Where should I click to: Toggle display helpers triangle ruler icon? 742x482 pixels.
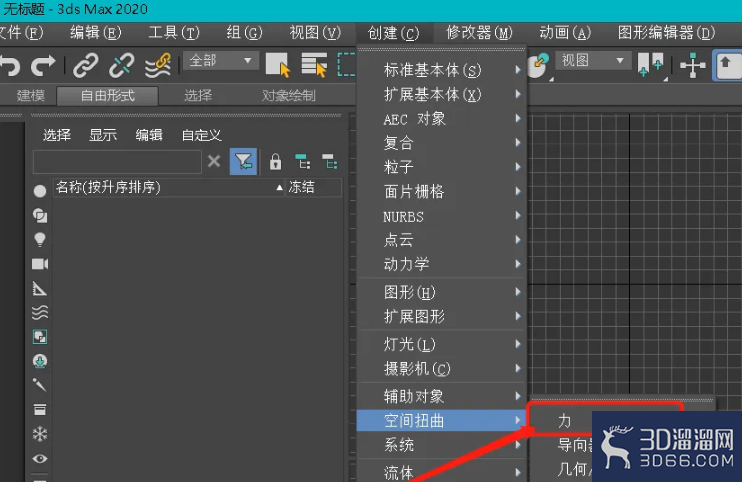pos(40,289)
